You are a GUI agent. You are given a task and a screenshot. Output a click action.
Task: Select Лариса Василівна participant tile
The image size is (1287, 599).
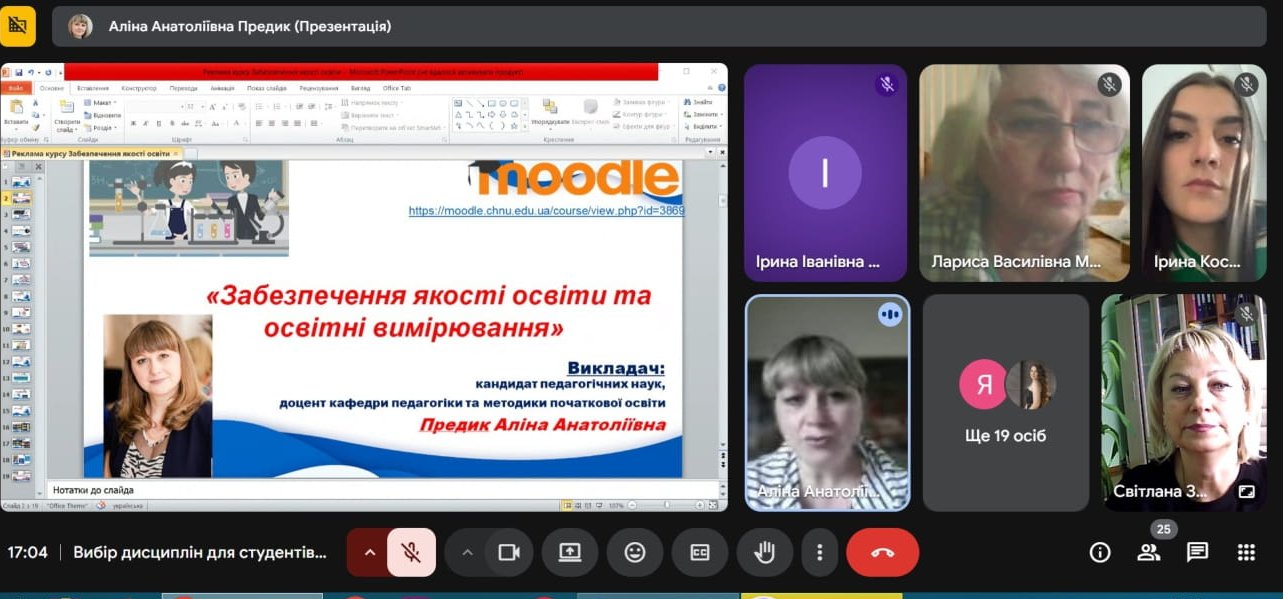click(x=1024, y=173)
